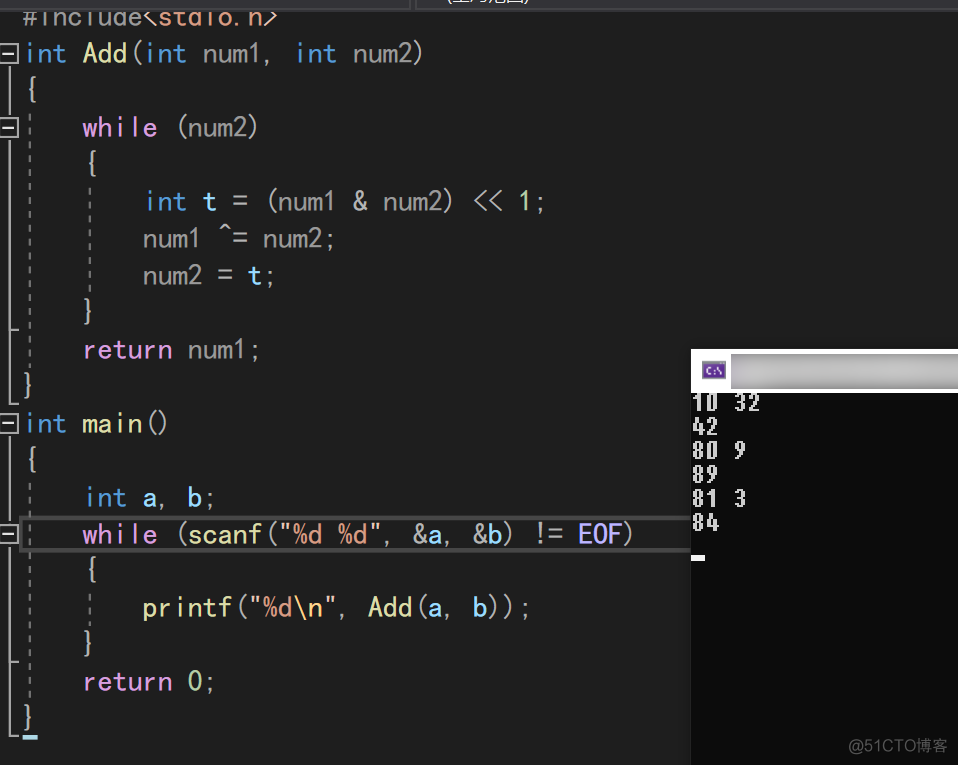Screen dimensions: 958x765
Task: Click the printf call line
Action: pos(336,608)
